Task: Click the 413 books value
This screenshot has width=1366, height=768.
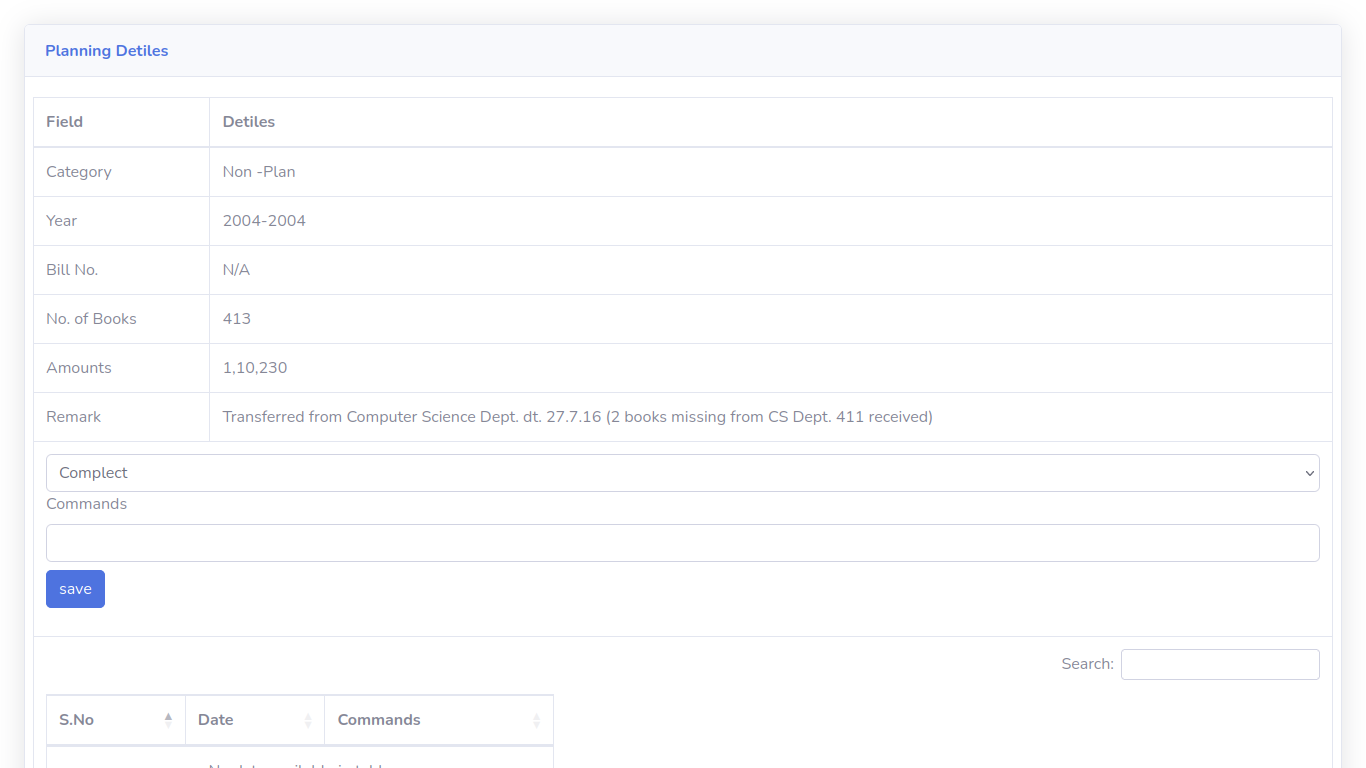Action: click(x=237, y=319)
